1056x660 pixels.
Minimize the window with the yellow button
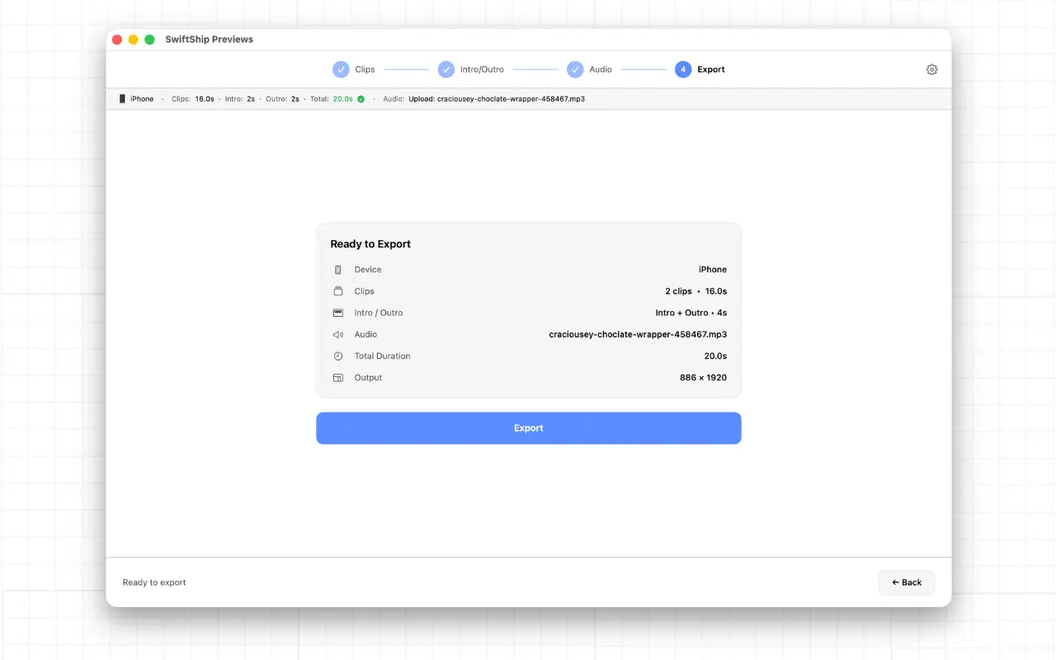tap(133, 40)
